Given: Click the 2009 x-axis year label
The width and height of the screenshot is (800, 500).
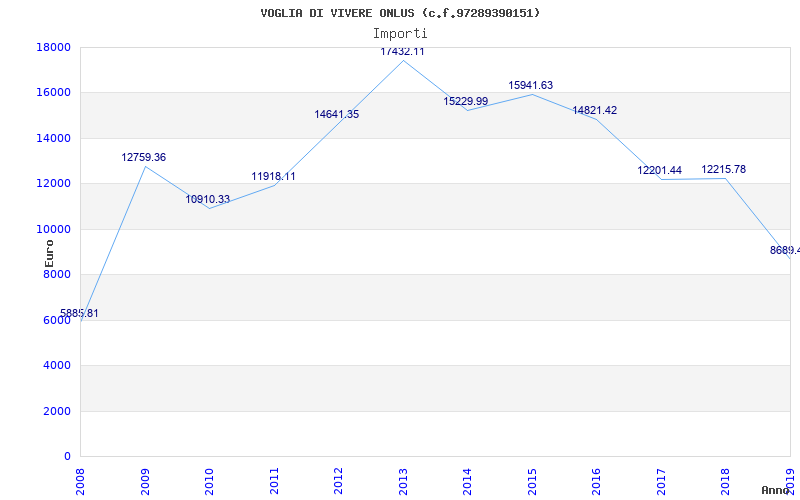Looking at the screenshot, I should pyautogui.click(x=145, y=482).
